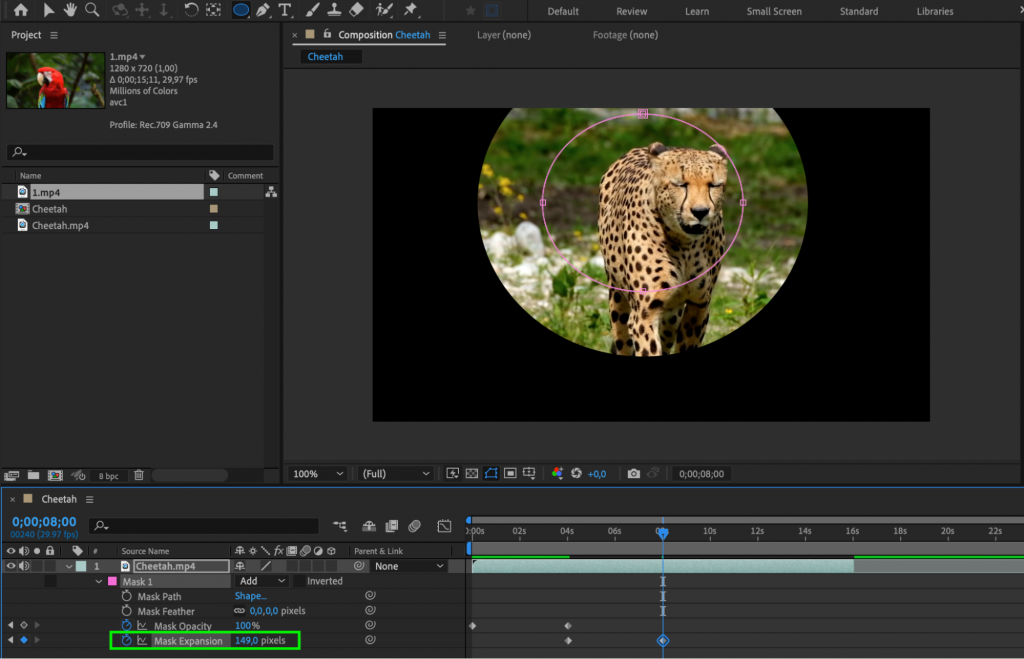Select the Hand tool in the toolbar
Image resolution: width=1024 pixels, height=659 pixels.
tap(69, 11)
